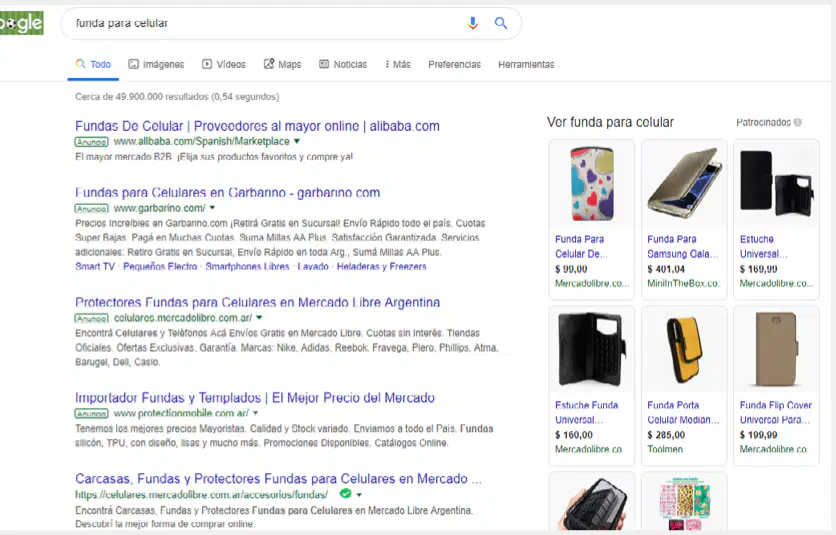Open 'Funda Porta Celular Median...' product title
The height and width of the screenshot is (535, 836).
(684, 412)
